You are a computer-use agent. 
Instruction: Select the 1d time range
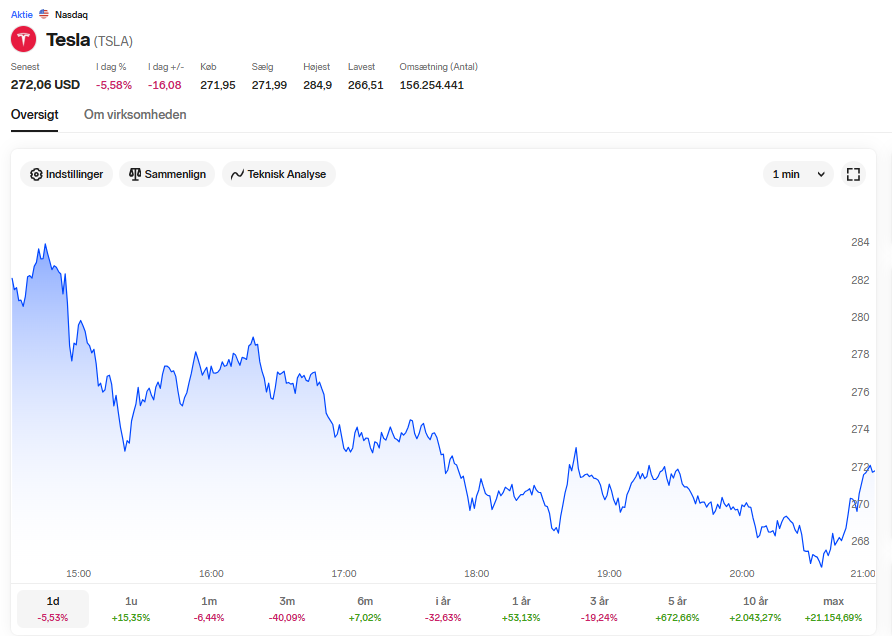pos(53,609)
